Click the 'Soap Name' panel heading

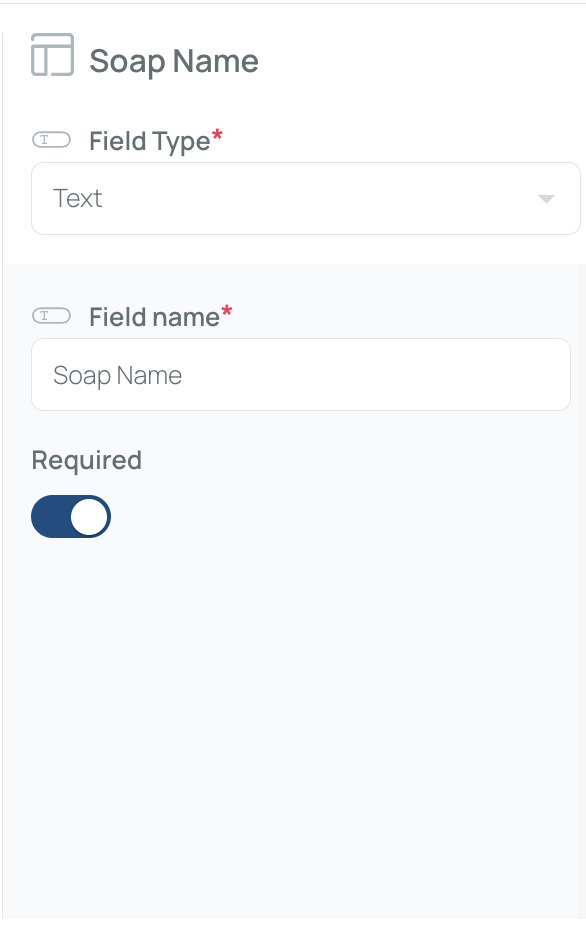[x=174, y=61]
